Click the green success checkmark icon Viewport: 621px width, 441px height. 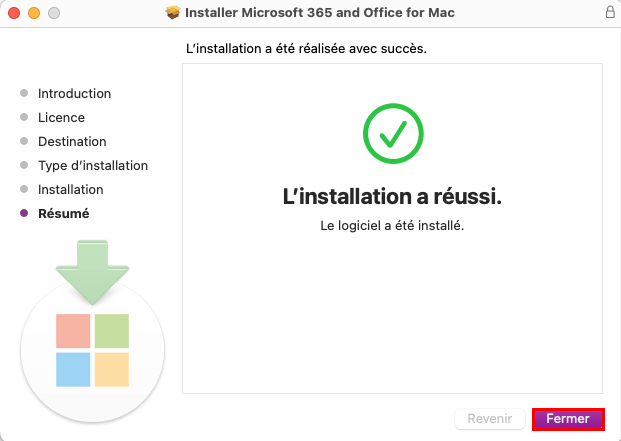point(393,133)
